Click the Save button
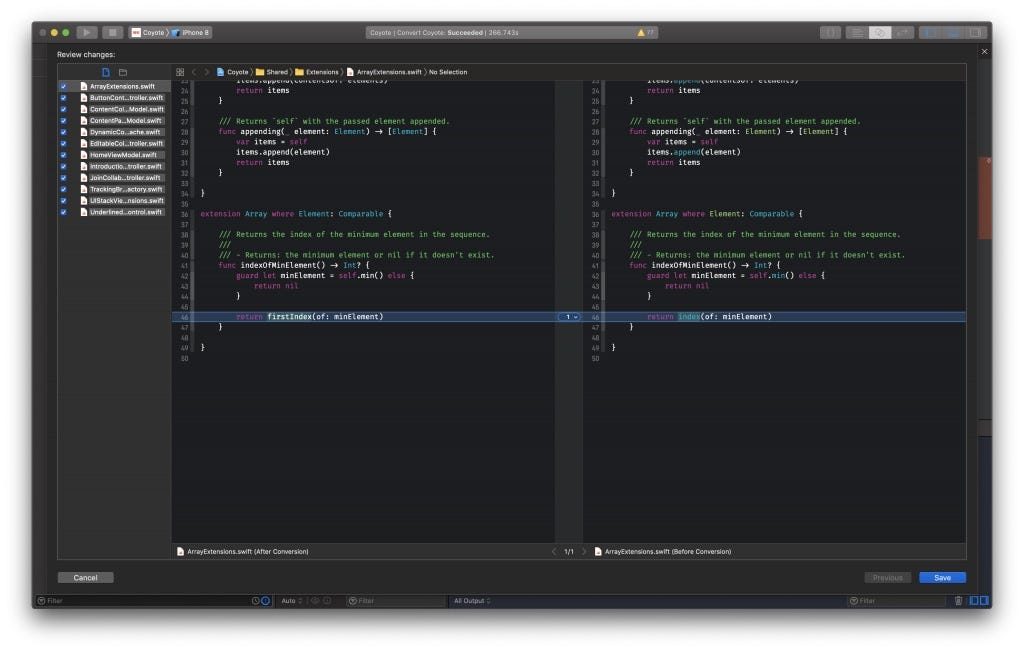 pos(942,578)
